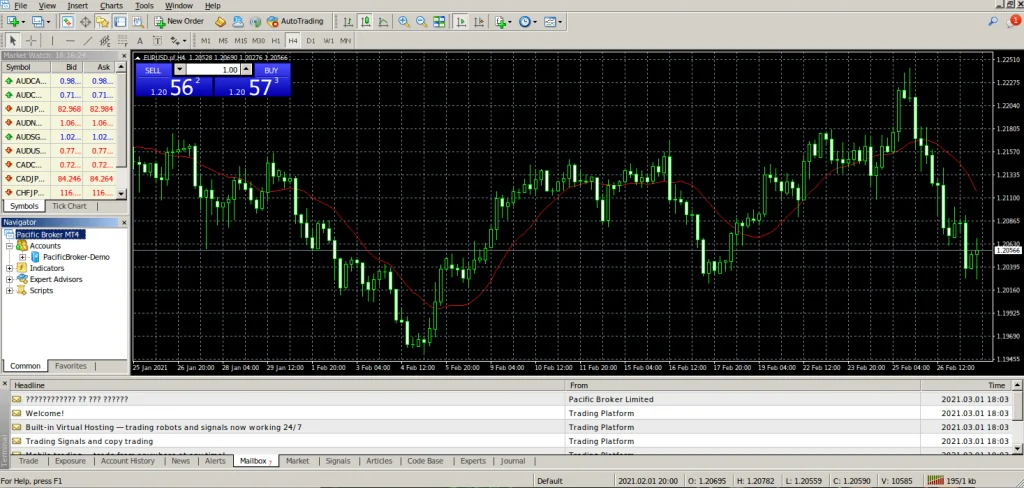Click the Zoom In magnifier icon
The height and width of the screenshot is (488, 1024).
point(404,22)
